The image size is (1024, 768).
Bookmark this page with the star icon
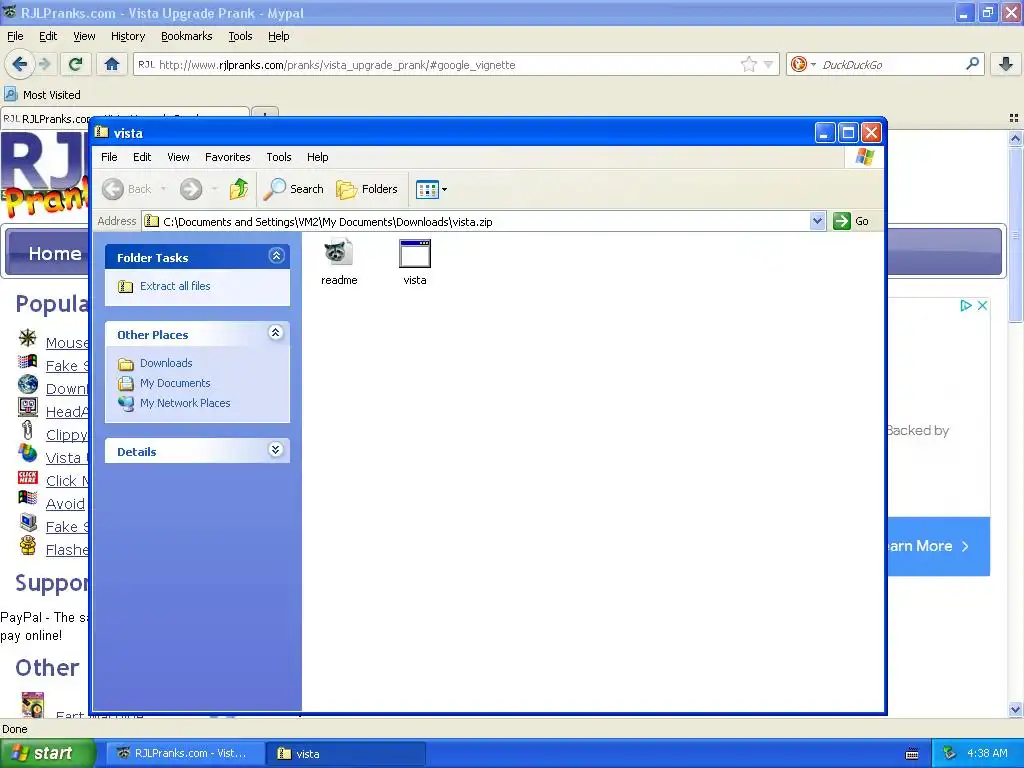[748, 64]
